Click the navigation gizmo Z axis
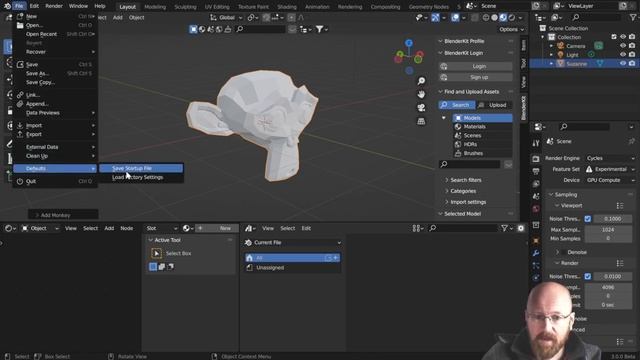Screen dimensions: 640x360 pyautogui.click(x=409, y=43)
